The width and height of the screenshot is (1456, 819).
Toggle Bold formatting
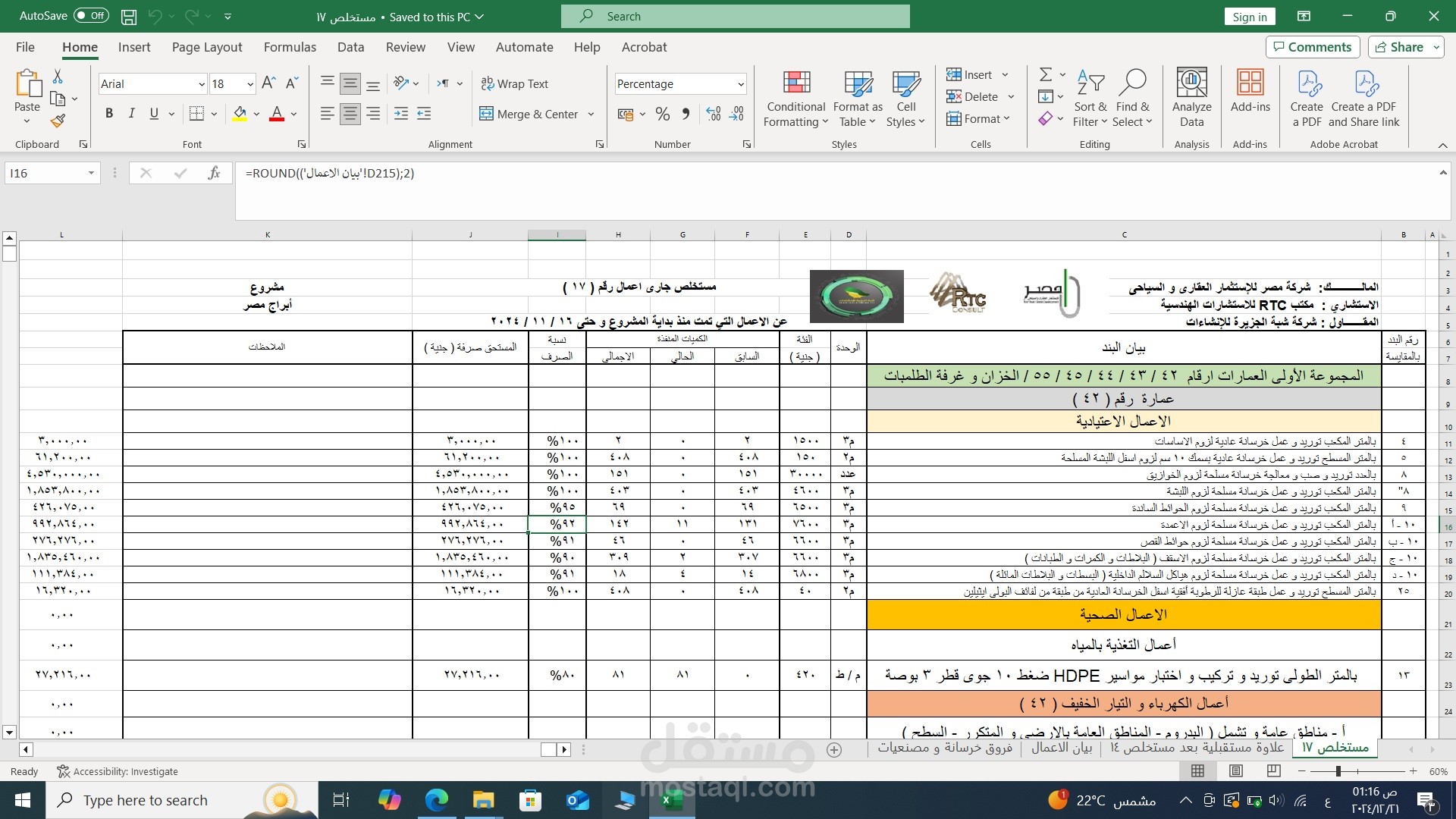pos(109,114)
